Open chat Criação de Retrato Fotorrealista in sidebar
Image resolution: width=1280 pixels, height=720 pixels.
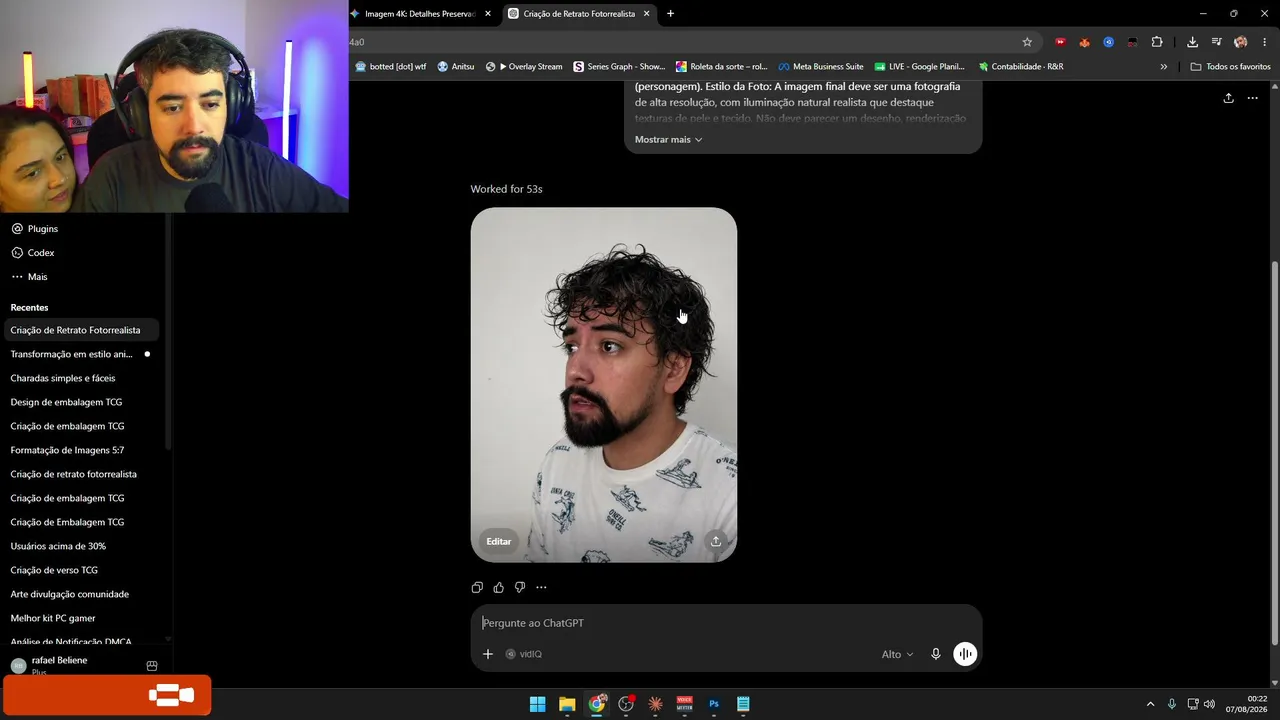coord(81,330)
